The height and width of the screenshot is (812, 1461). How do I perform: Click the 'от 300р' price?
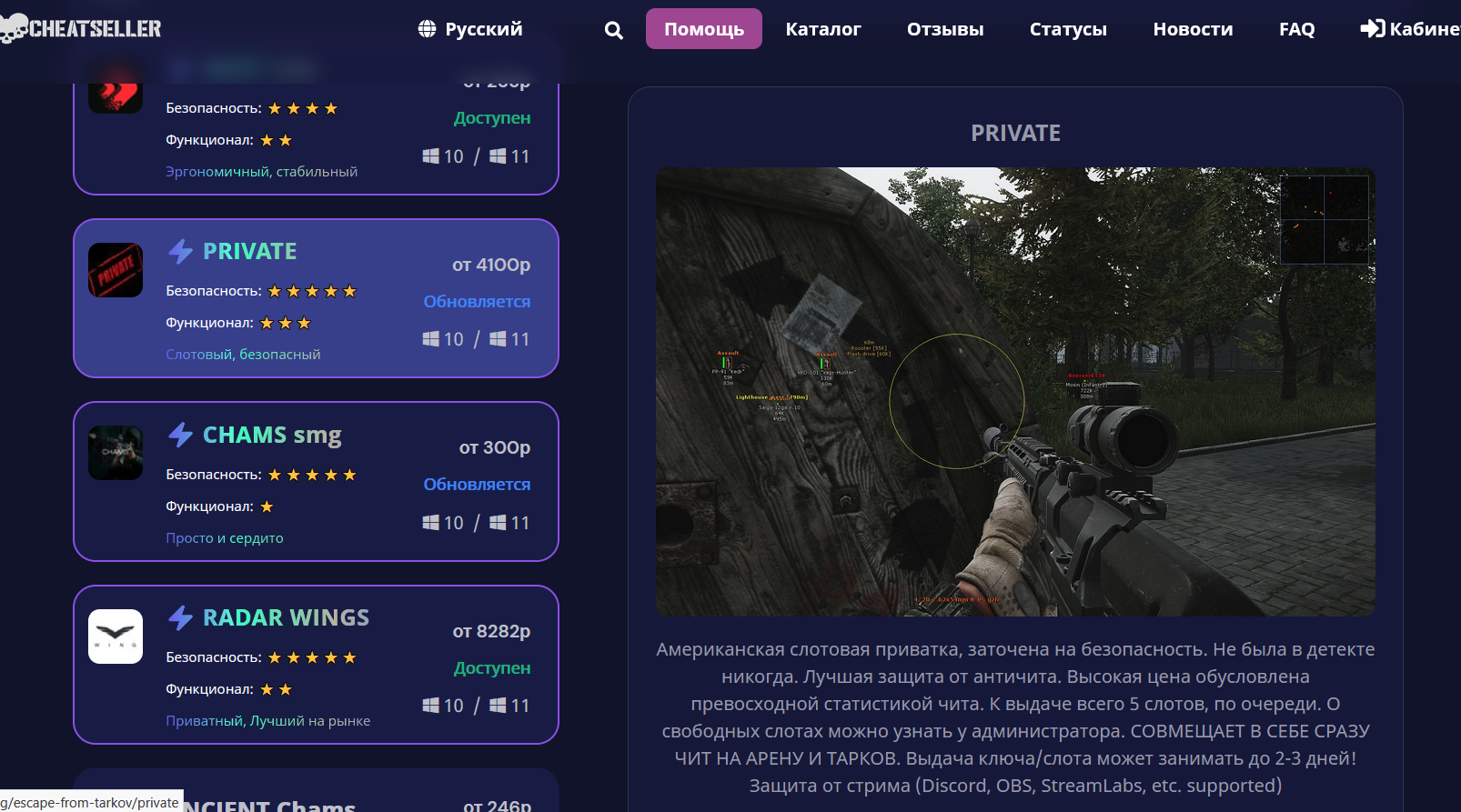click(x=495, y=447)
